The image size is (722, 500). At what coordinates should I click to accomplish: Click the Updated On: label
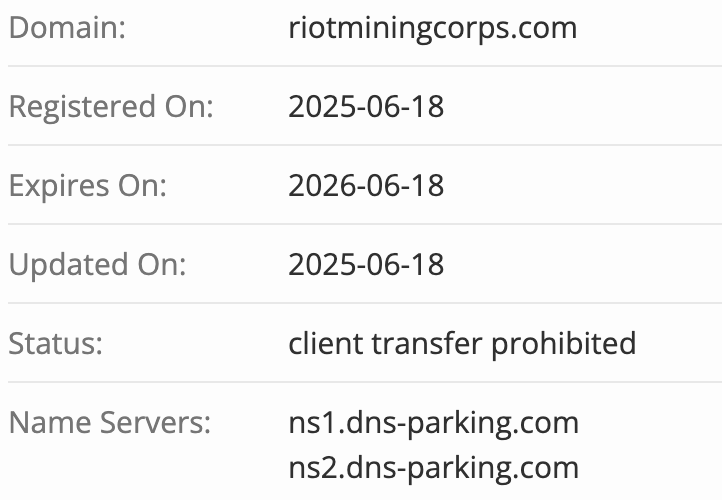coord(98,266)
